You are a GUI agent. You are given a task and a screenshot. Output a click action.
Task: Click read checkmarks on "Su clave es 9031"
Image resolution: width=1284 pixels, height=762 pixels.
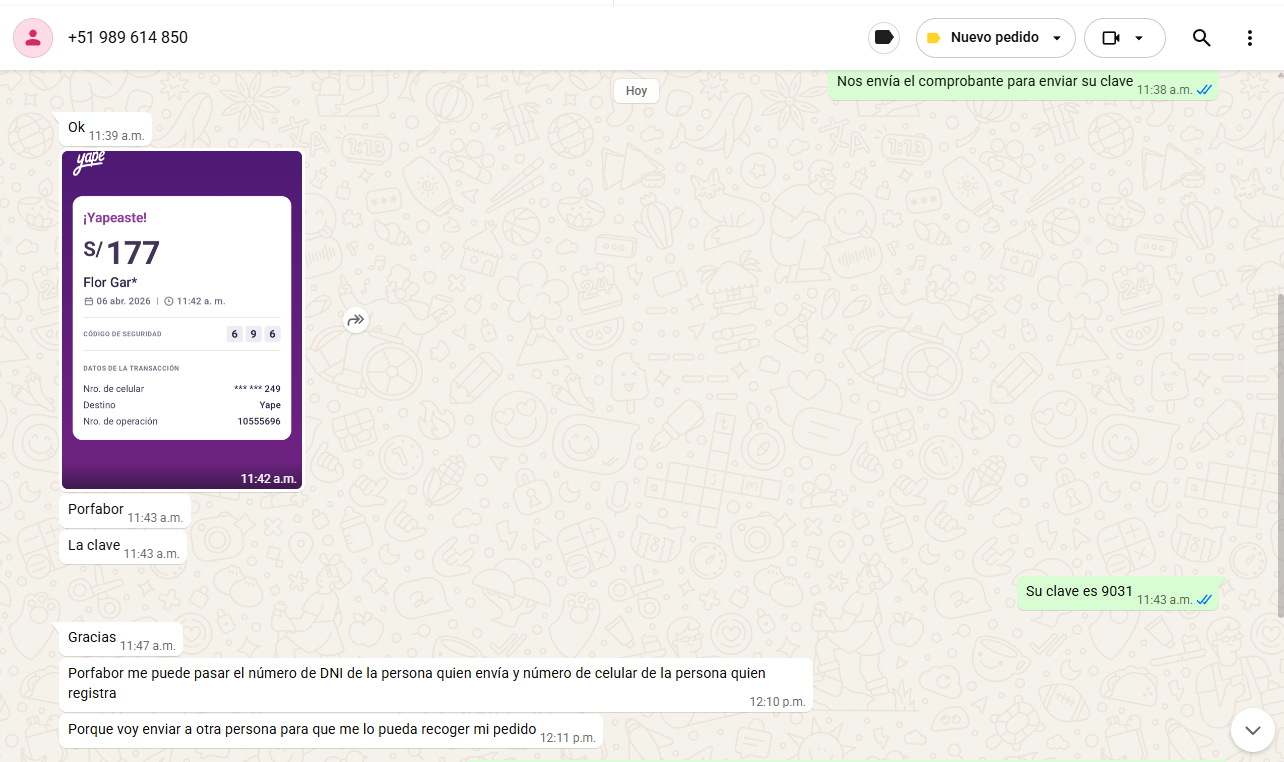click(x=1204, y=600)
